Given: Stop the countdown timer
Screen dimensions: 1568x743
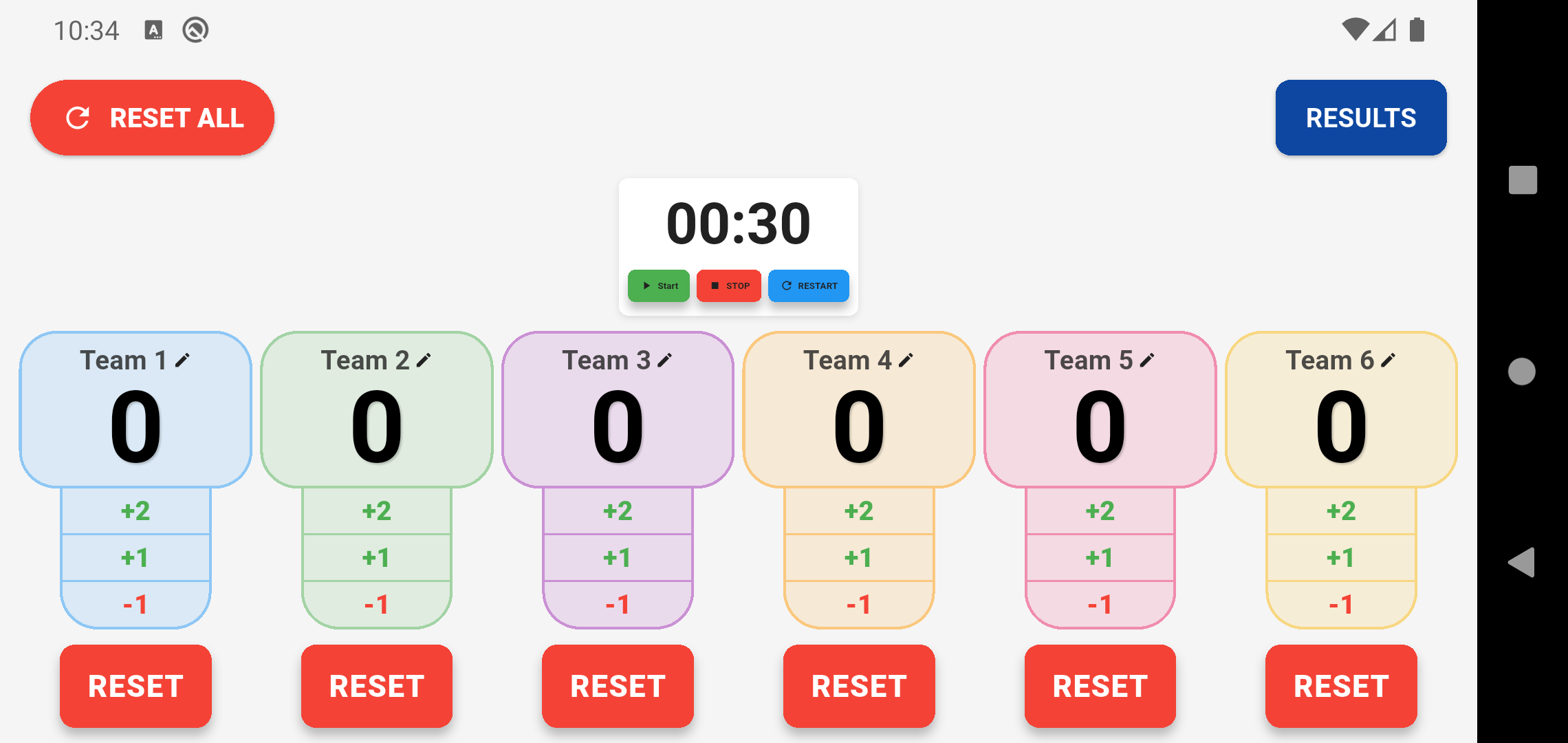Looking at the screenshot, I should [728, 286].
